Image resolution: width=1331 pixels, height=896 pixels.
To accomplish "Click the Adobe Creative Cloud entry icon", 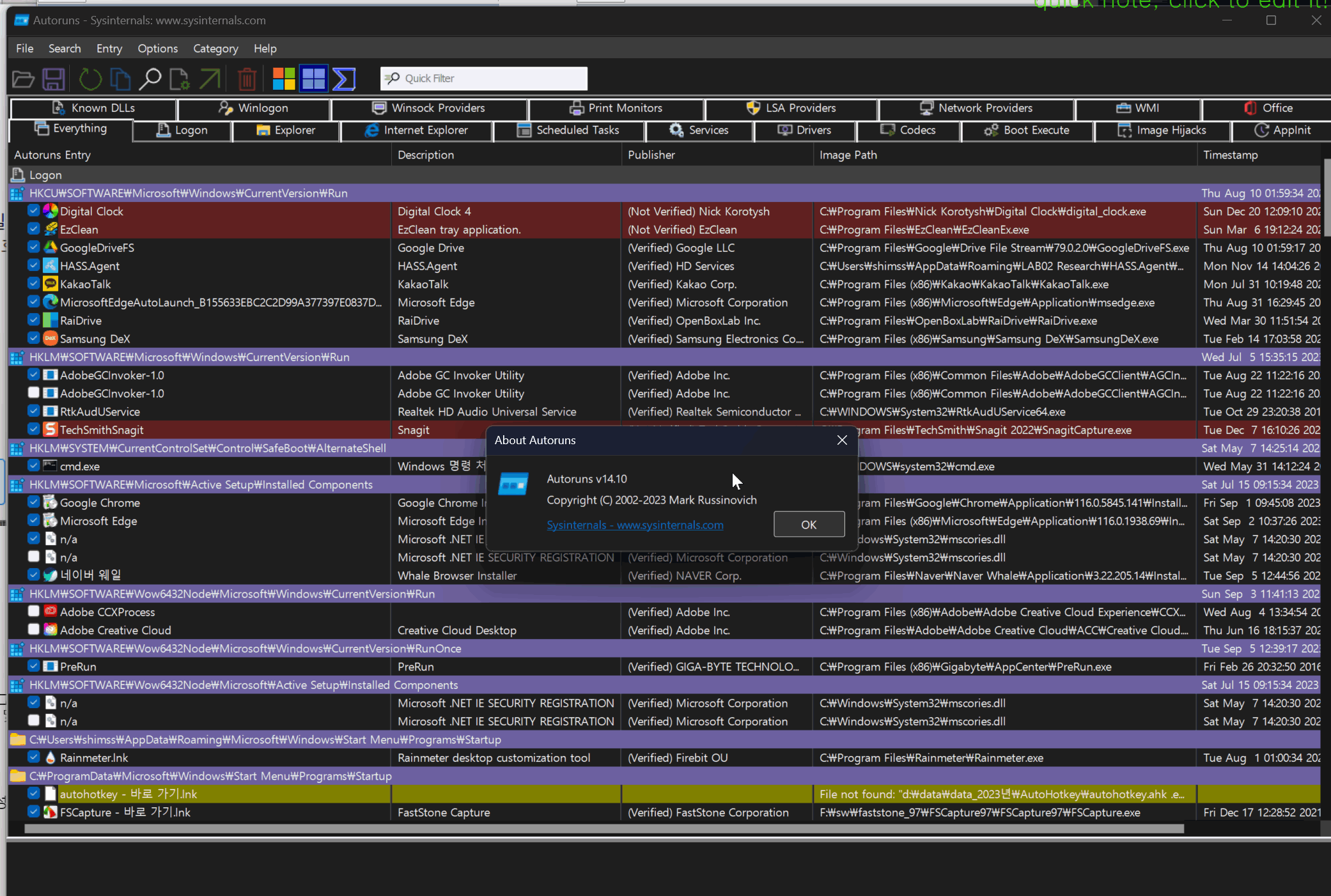I will pos(51,630).
